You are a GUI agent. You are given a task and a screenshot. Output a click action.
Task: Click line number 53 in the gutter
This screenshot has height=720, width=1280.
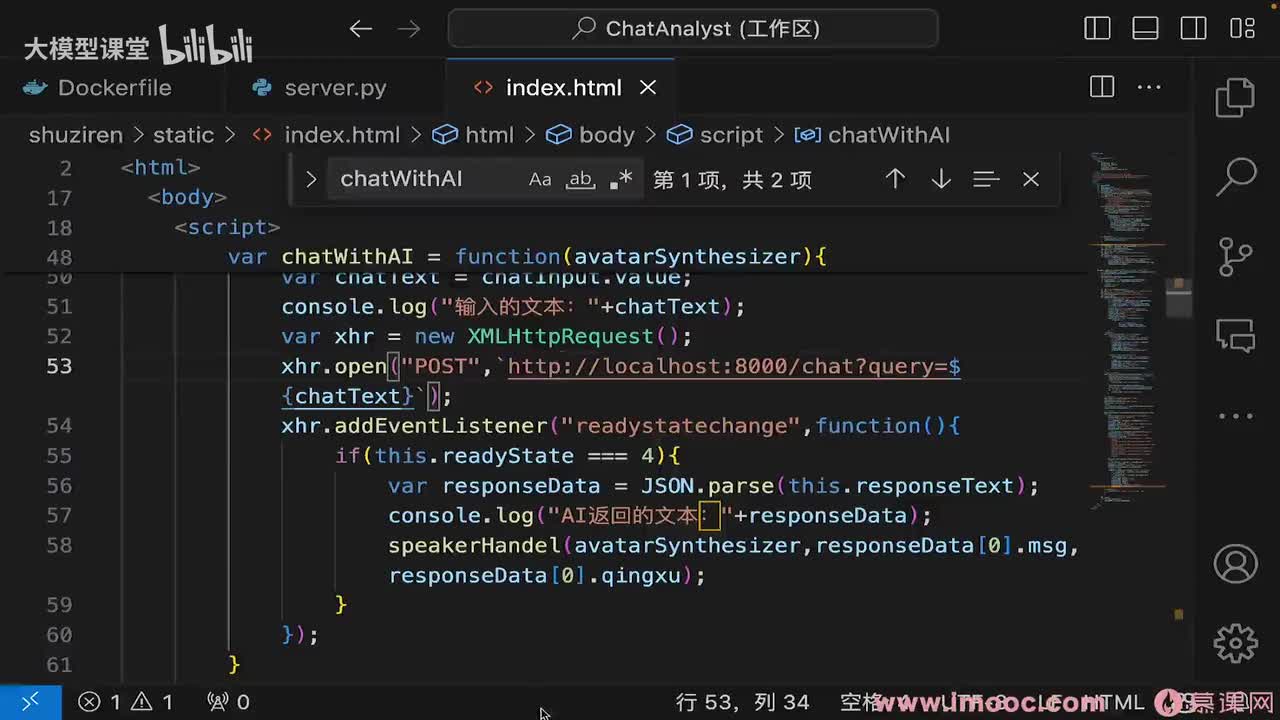tap(59, 366)
